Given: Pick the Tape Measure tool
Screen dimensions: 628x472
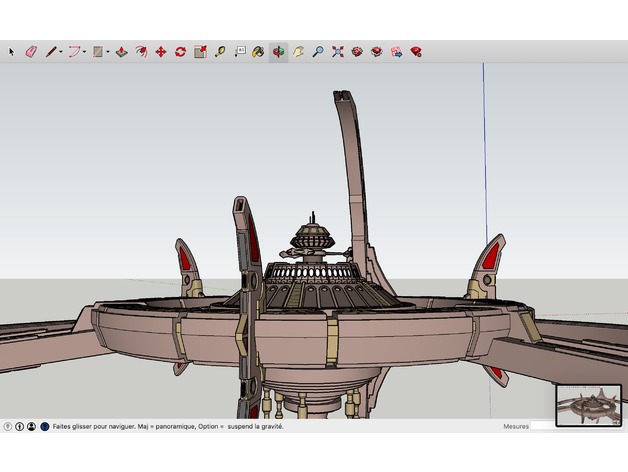Looking at the screenshot, I should click(x=220, y=51).
